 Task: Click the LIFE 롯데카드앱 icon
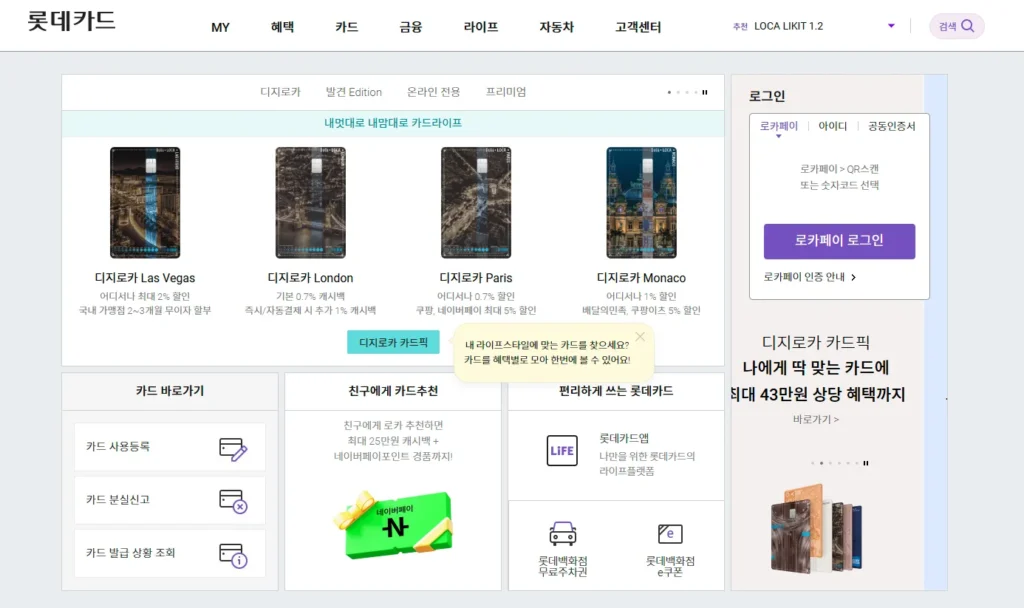click(x=562, y=451)
